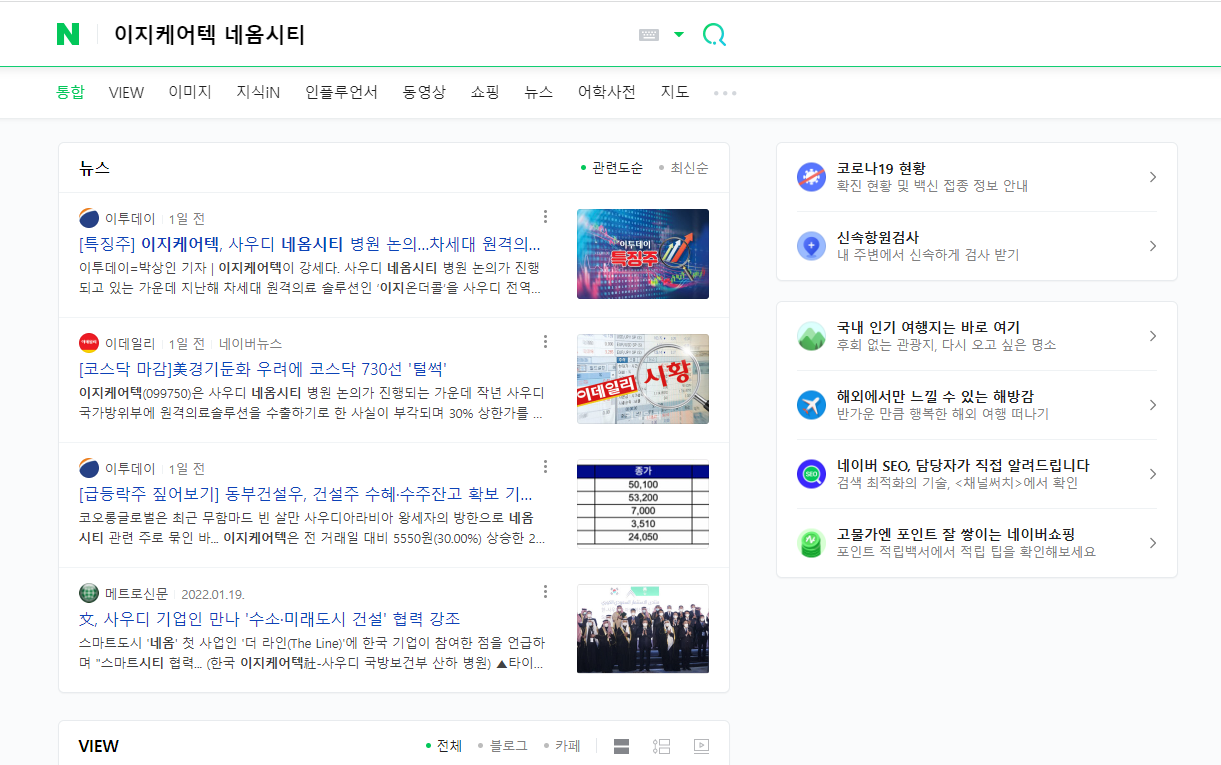Go to the 지식iN tab
Image resolution: width=1221 pixels, height=765 pixels.
point(258,92)
